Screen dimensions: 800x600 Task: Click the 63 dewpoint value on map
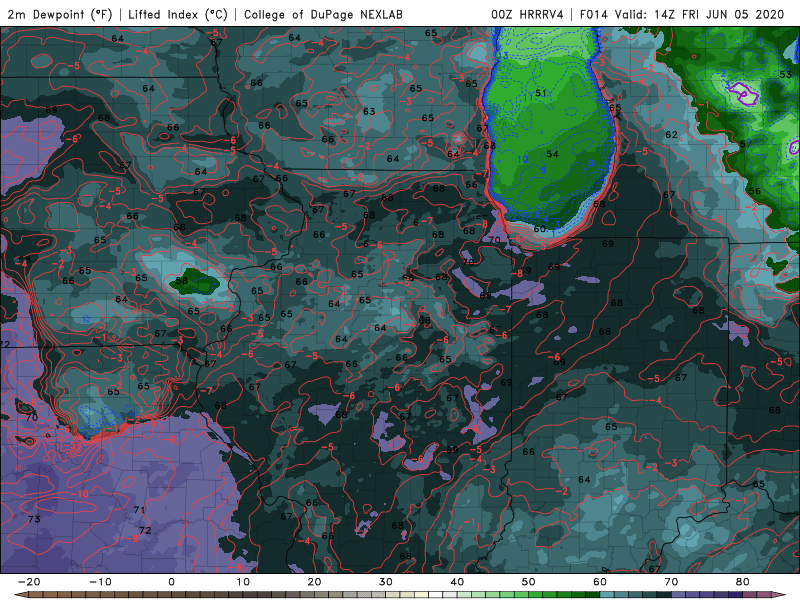point(369,111)
